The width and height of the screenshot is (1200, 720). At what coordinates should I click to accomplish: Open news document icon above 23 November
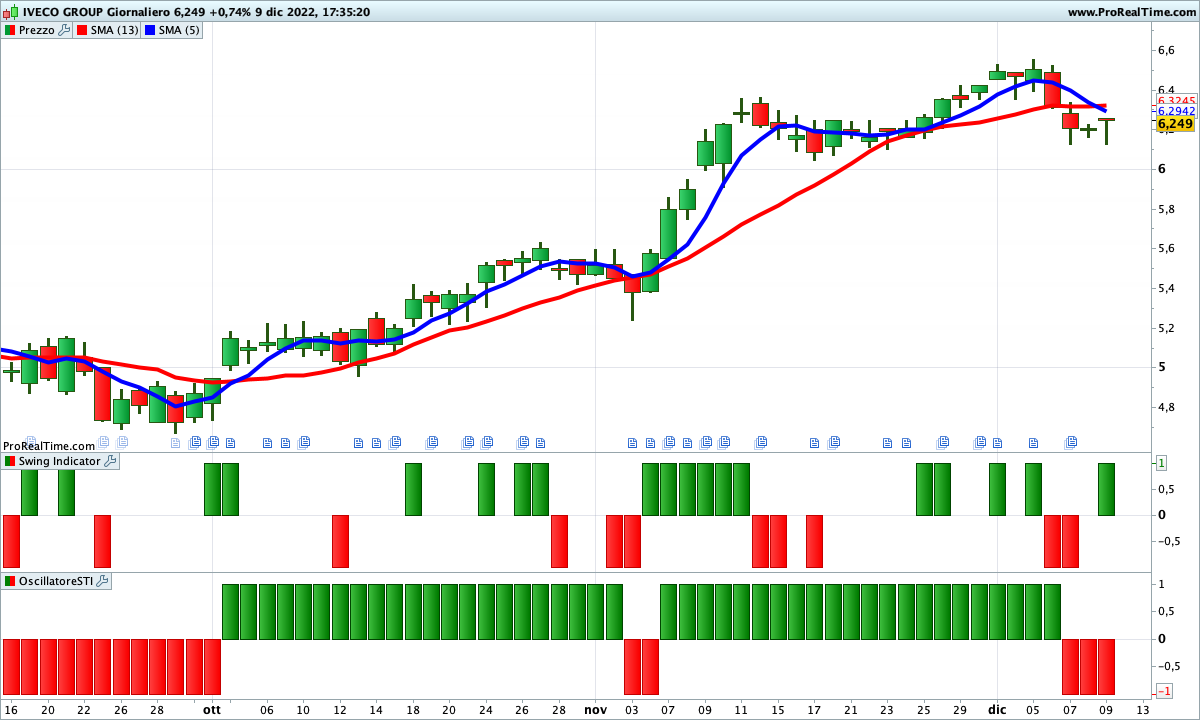click(888, 441)
